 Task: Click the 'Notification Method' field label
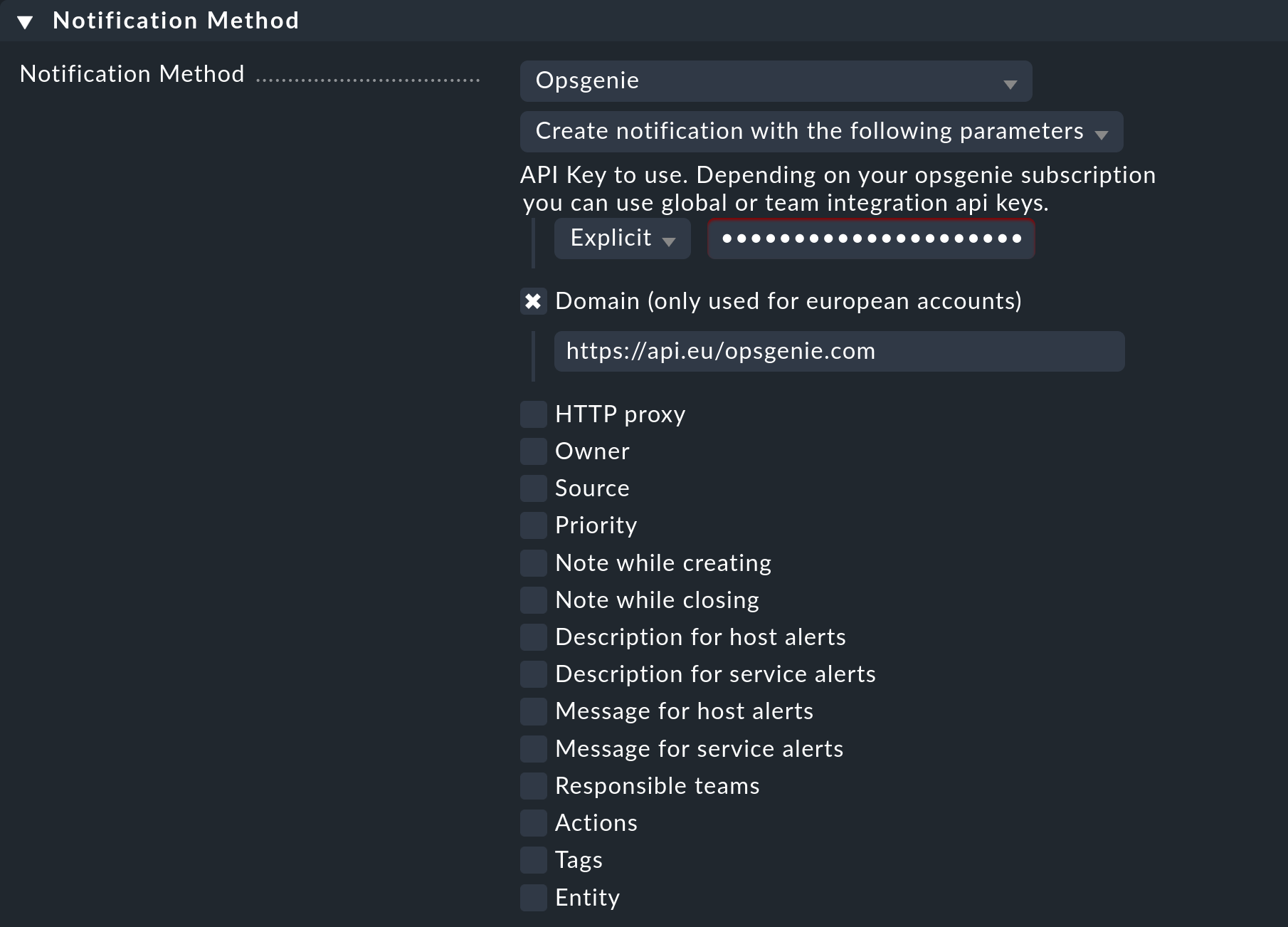point(132,74)
